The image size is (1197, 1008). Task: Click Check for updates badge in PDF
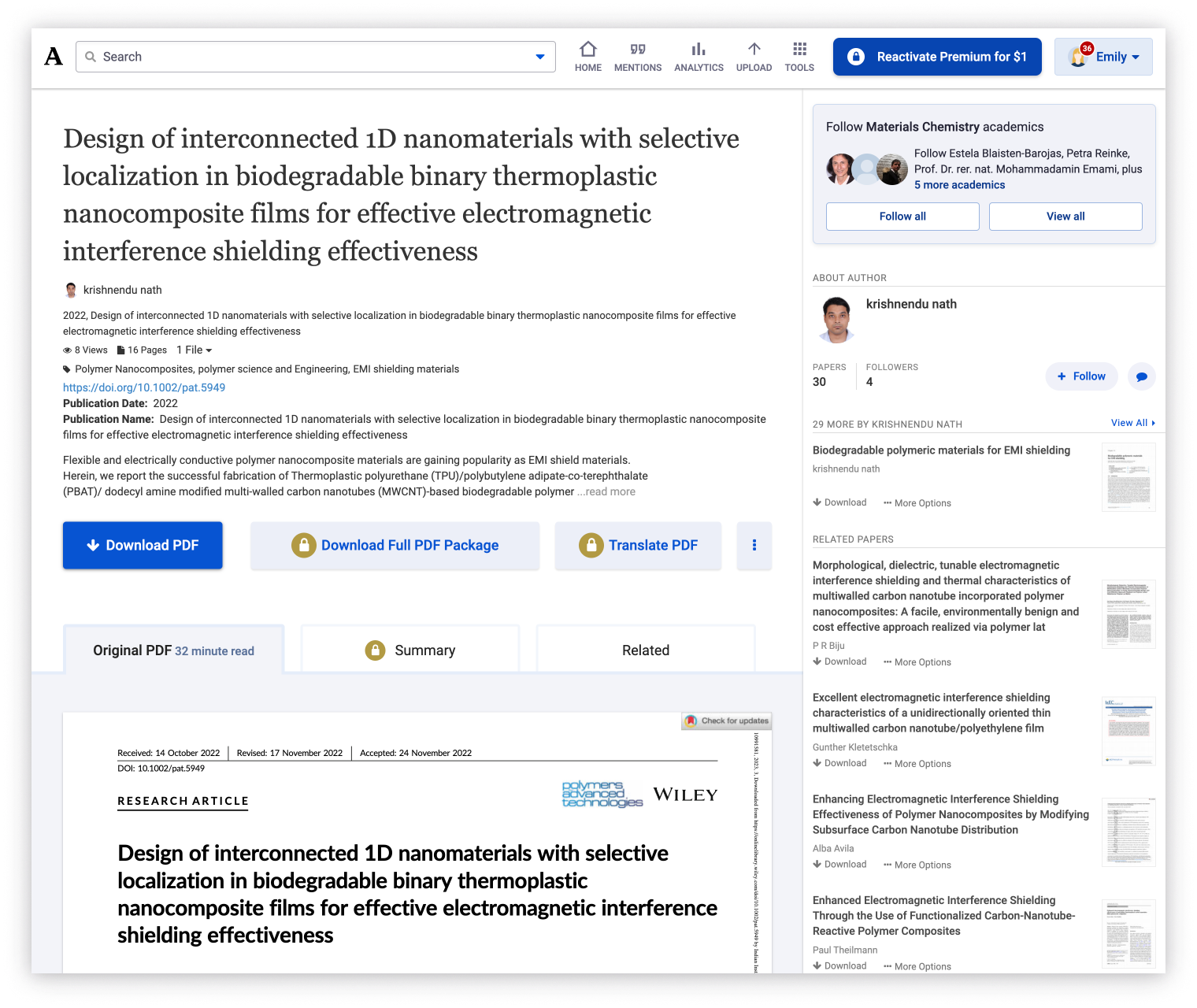[726, 721]
